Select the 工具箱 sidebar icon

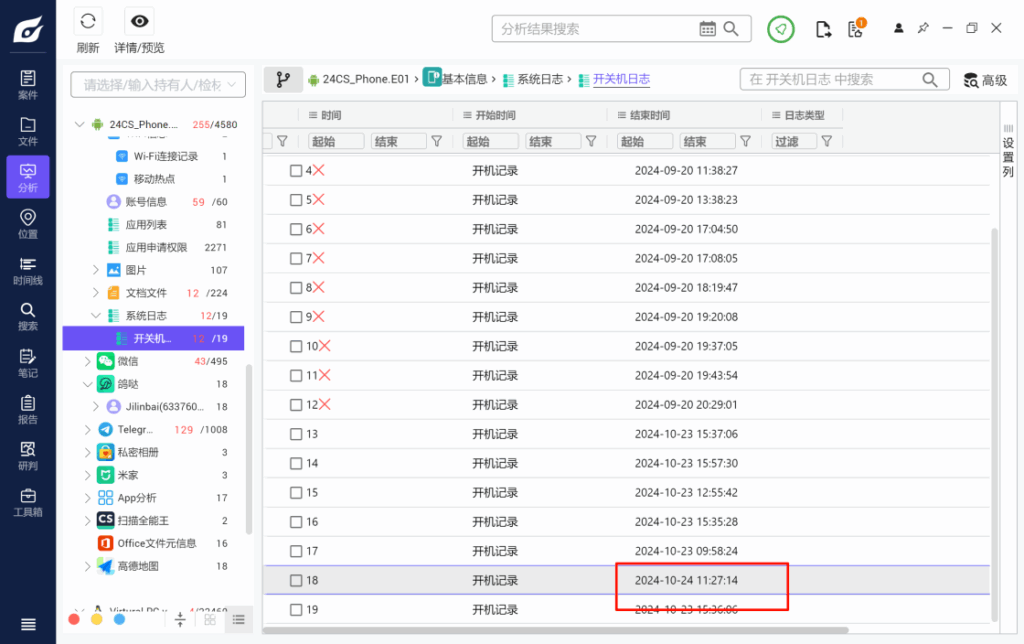tap(27, 500)
